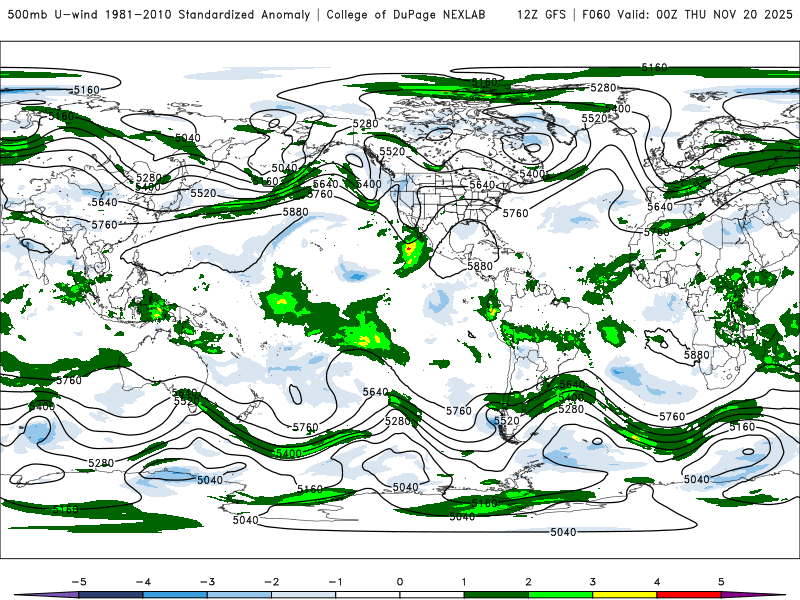Select the red 4 to 5 colorbar segment

click(689, 595)
